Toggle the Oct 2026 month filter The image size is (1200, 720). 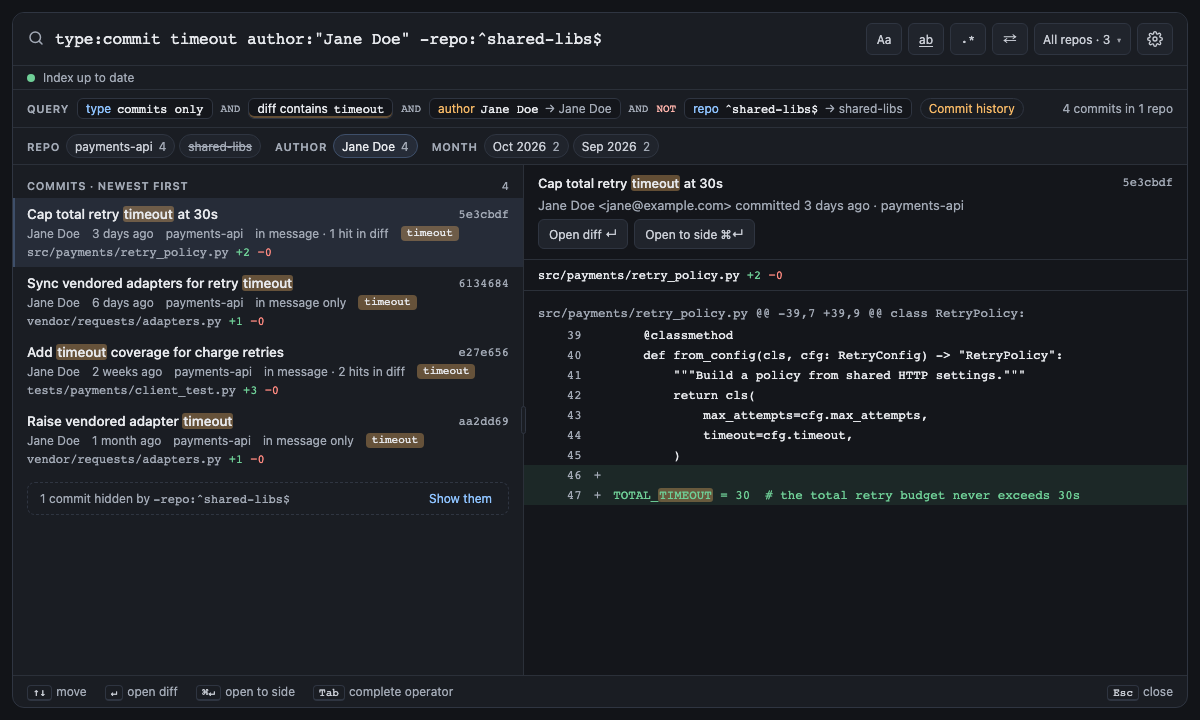tap(526, 147)
